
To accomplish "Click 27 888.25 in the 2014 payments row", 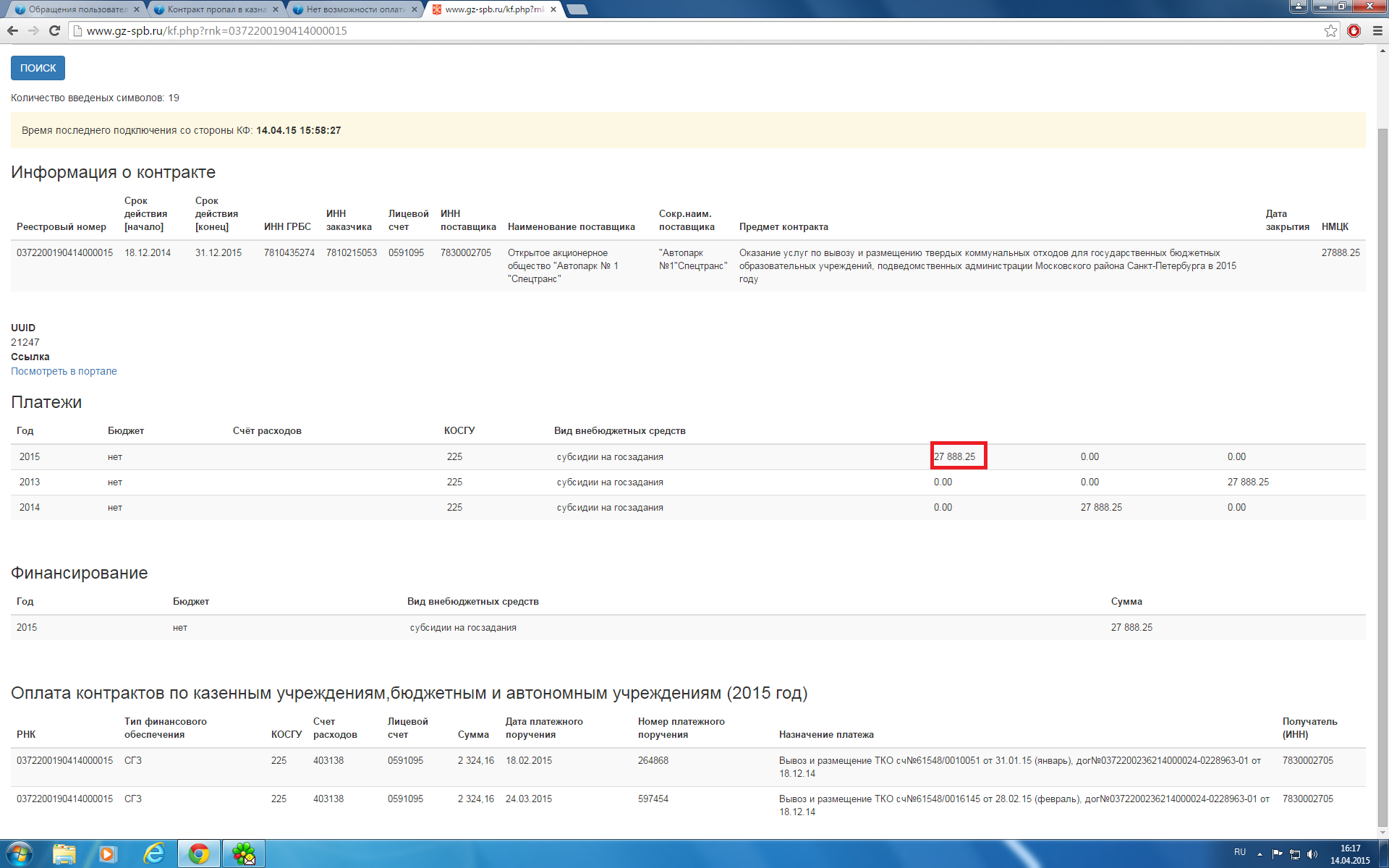I will click(1101, 507).
